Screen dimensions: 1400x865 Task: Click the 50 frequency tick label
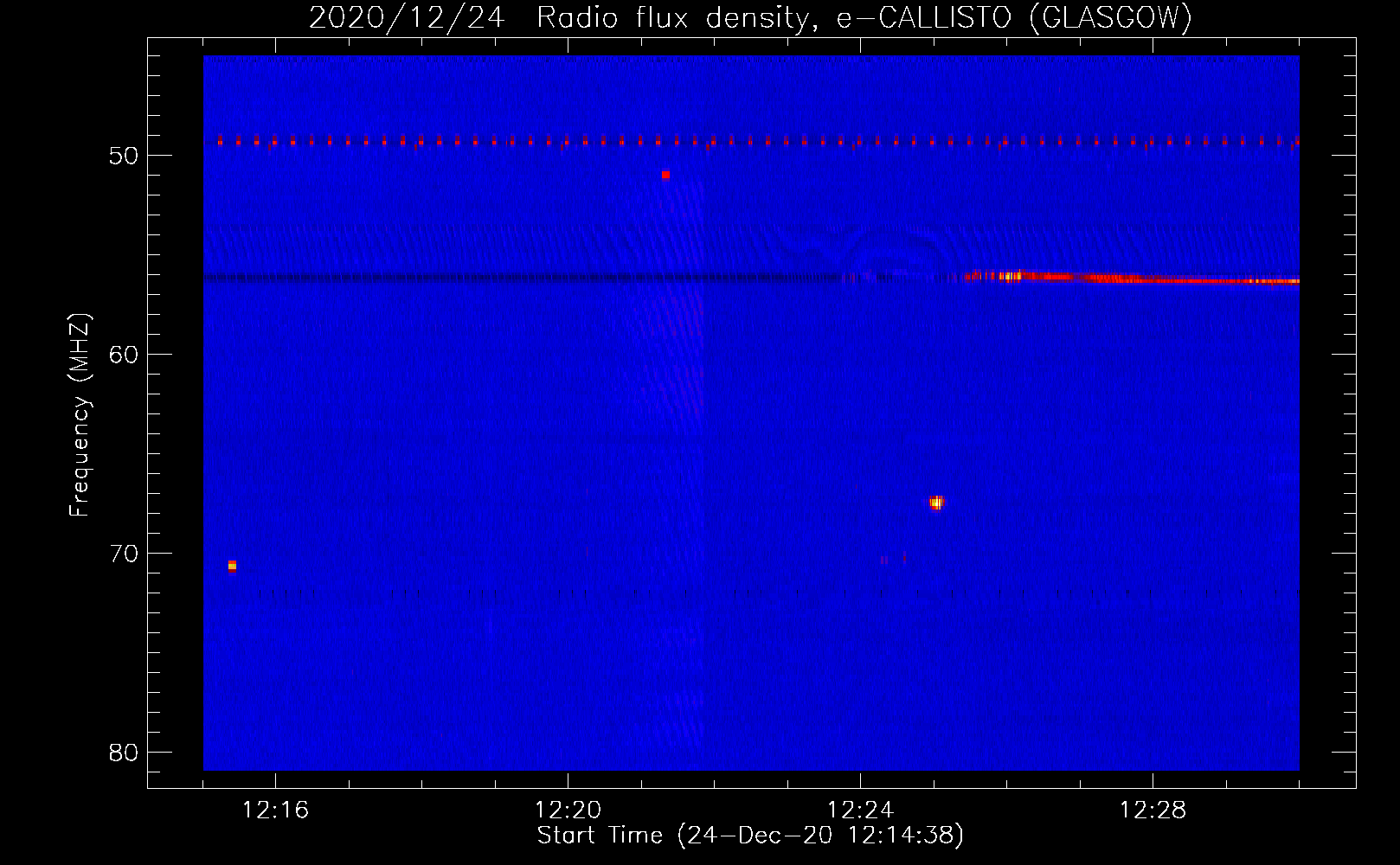tap(124, 156)
